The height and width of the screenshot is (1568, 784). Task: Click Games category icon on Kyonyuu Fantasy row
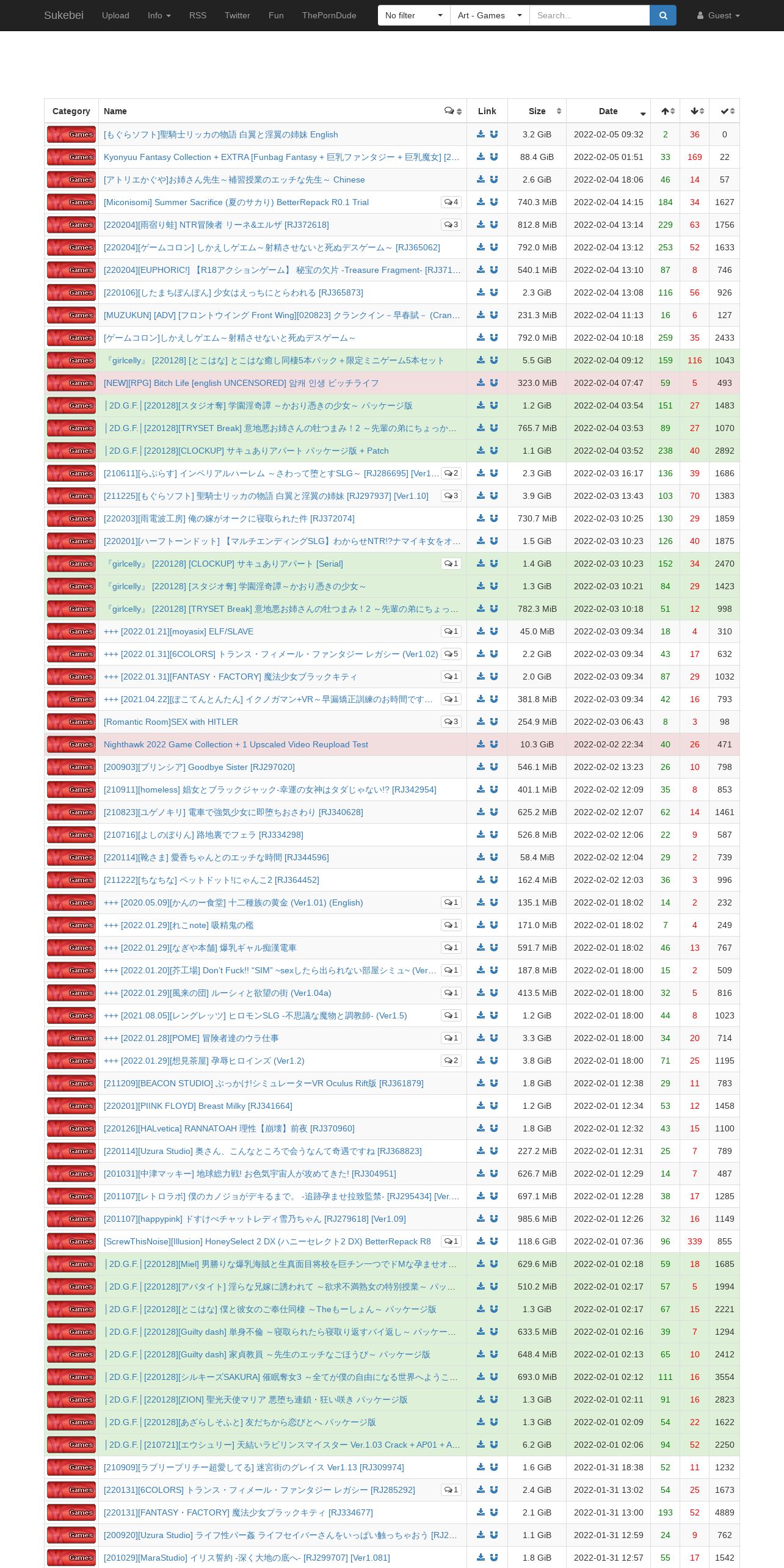[x=71, y=157]
